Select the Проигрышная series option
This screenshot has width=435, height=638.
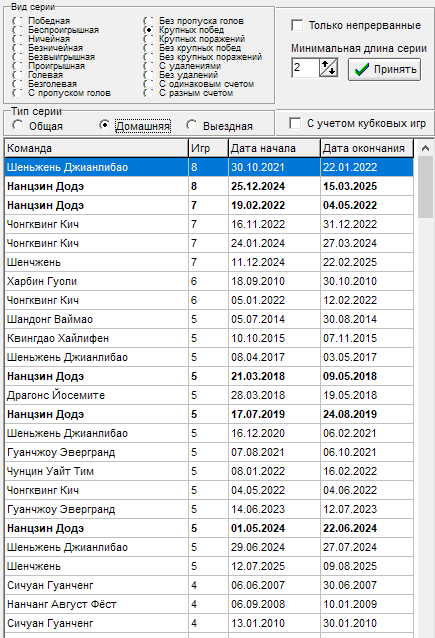(x=17, y=66)
